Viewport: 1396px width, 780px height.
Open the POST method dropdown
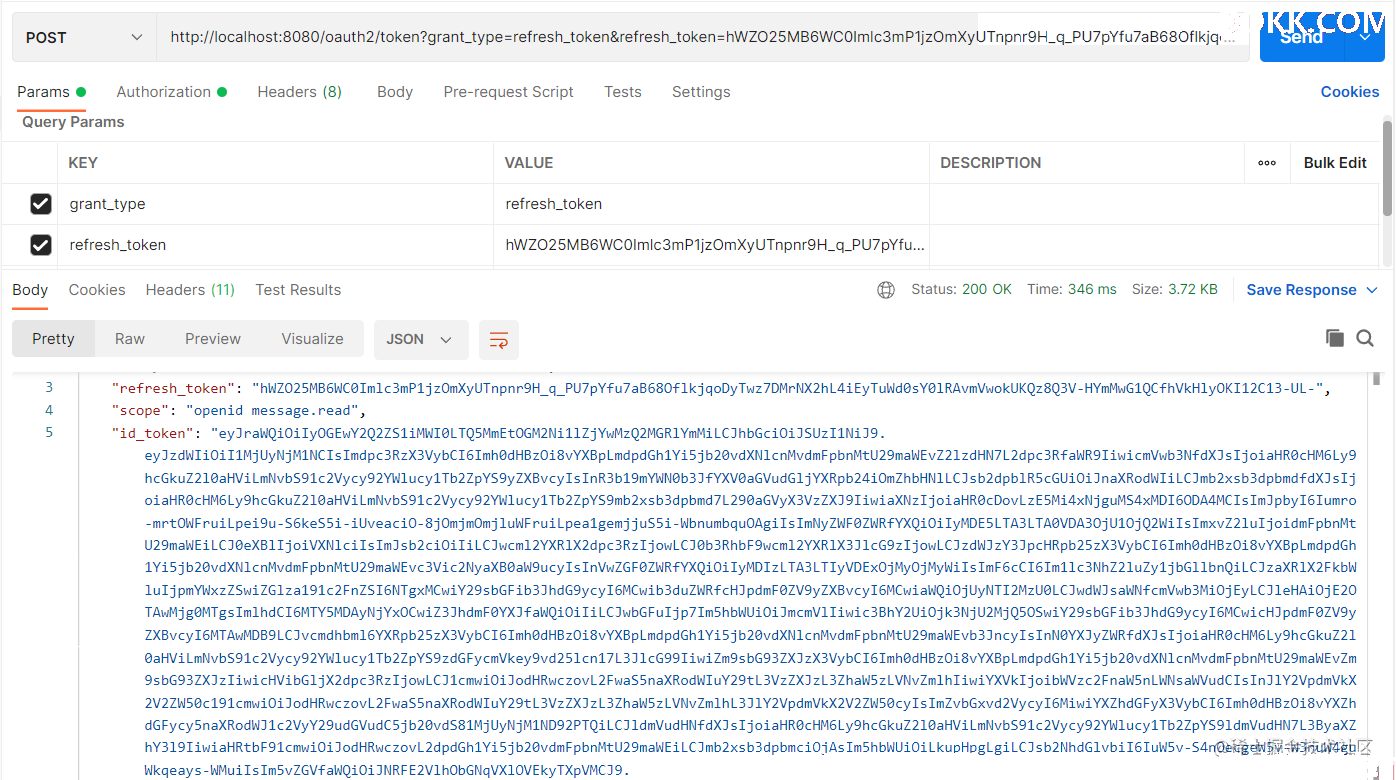[x=84, y=38]
